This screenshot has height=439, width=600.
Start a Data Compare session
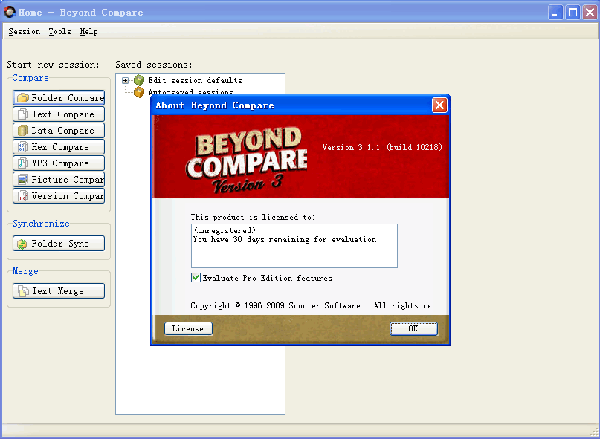59,131
